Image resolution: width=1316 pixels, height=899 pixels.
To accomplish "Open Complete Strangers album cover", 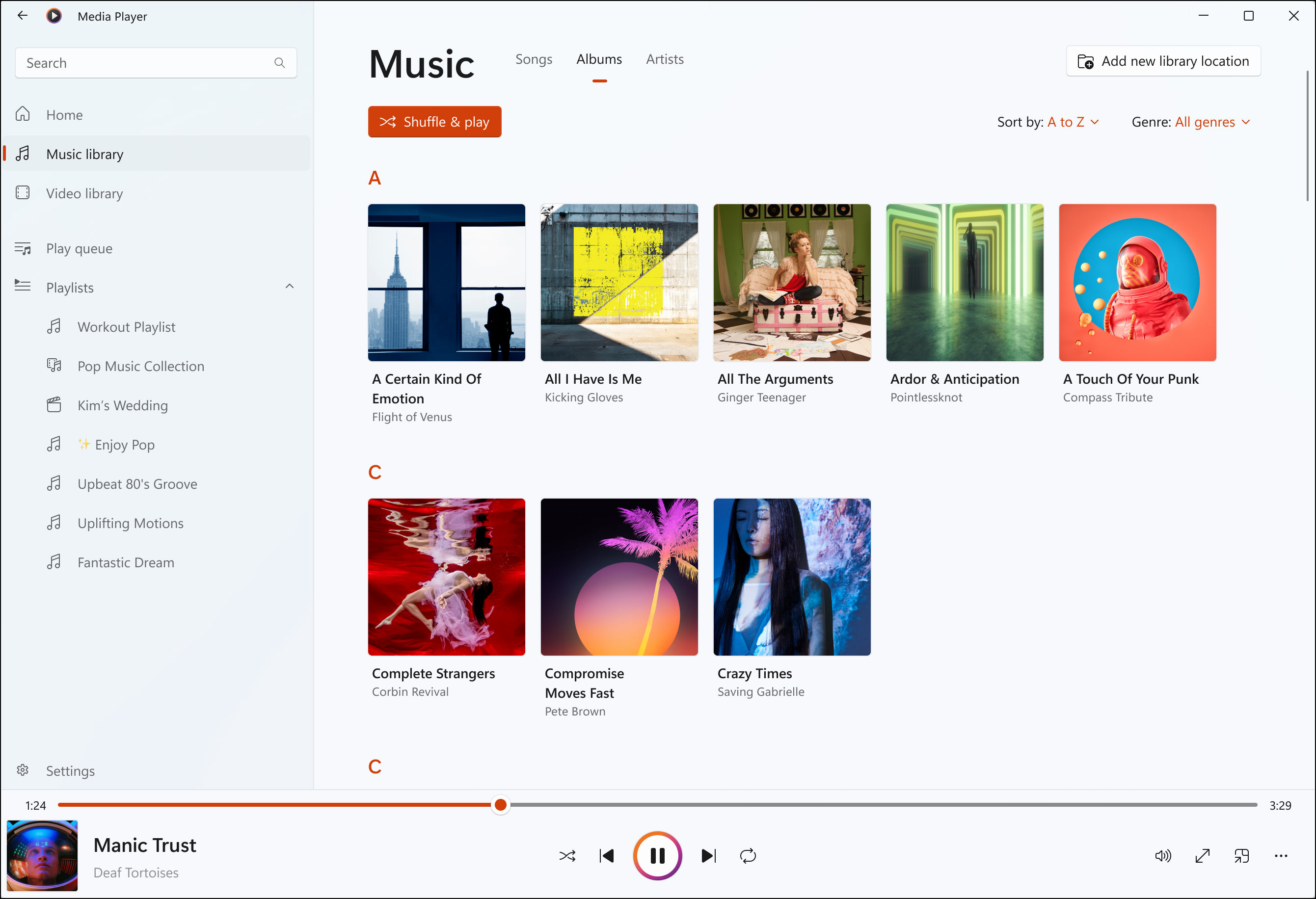I will (446, 577).
